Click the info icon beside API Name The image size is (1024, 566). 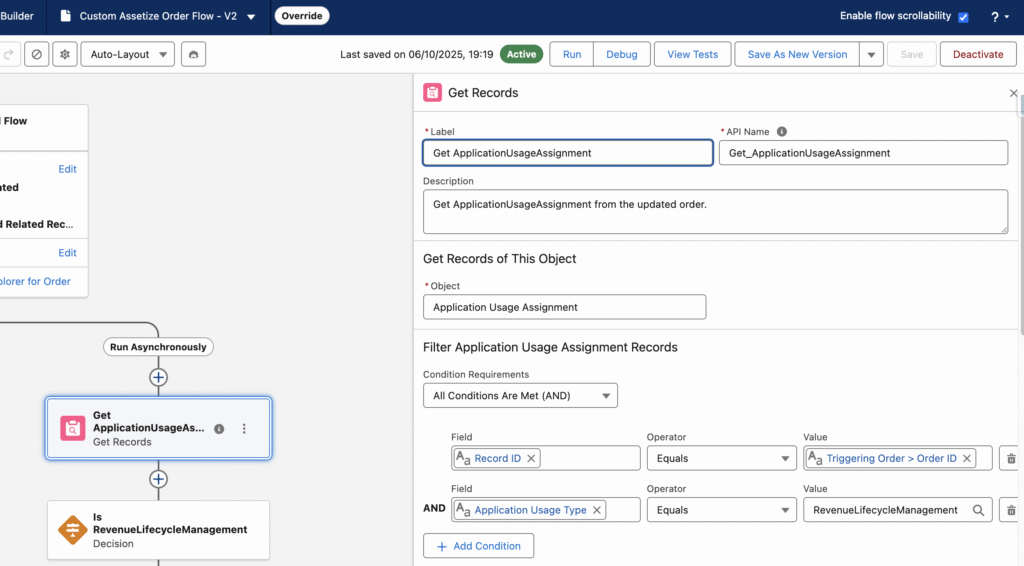tap(782, 132)
